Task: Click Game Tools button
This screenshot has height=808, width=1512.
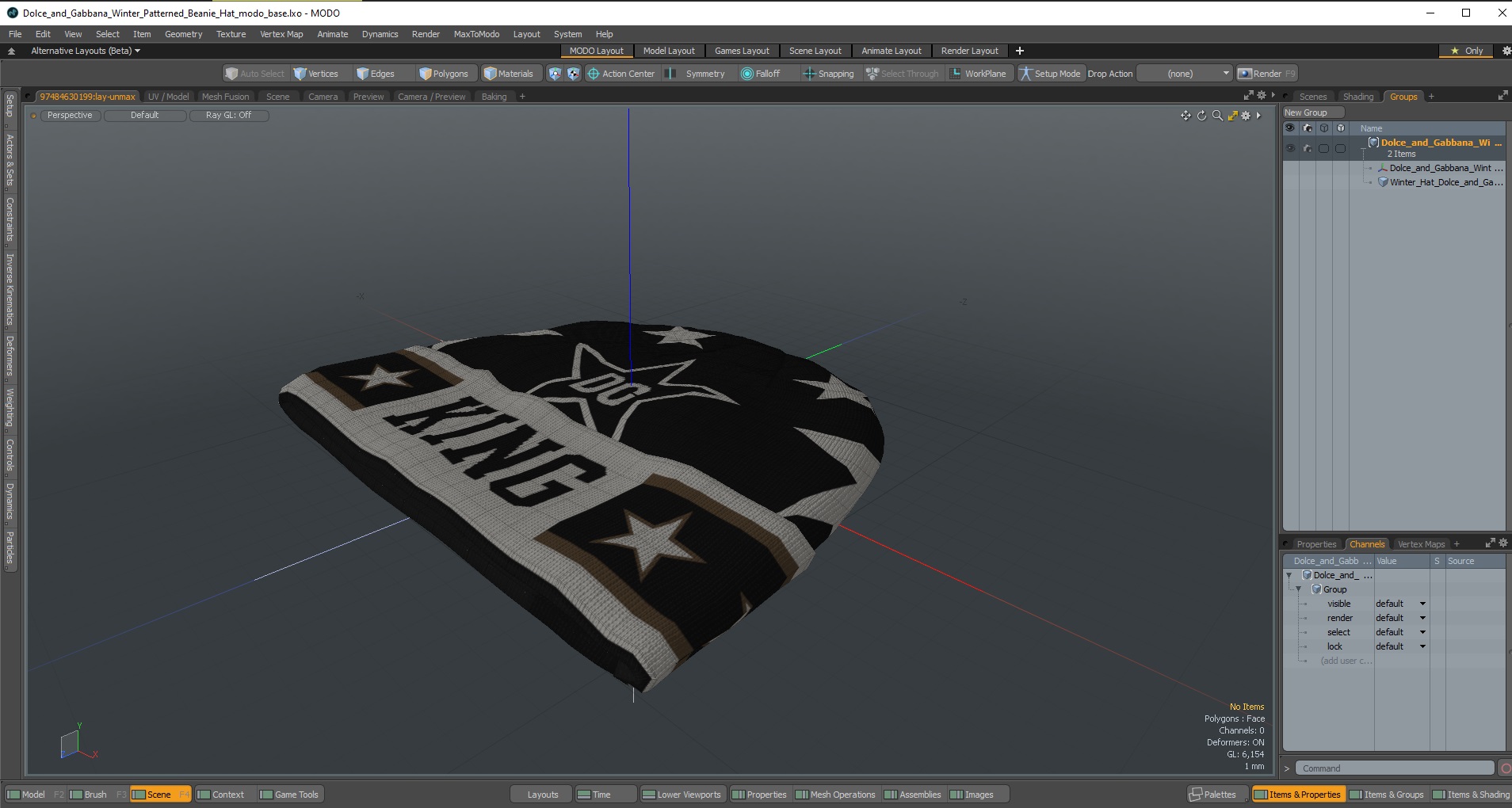Action: tap(289, 795)
